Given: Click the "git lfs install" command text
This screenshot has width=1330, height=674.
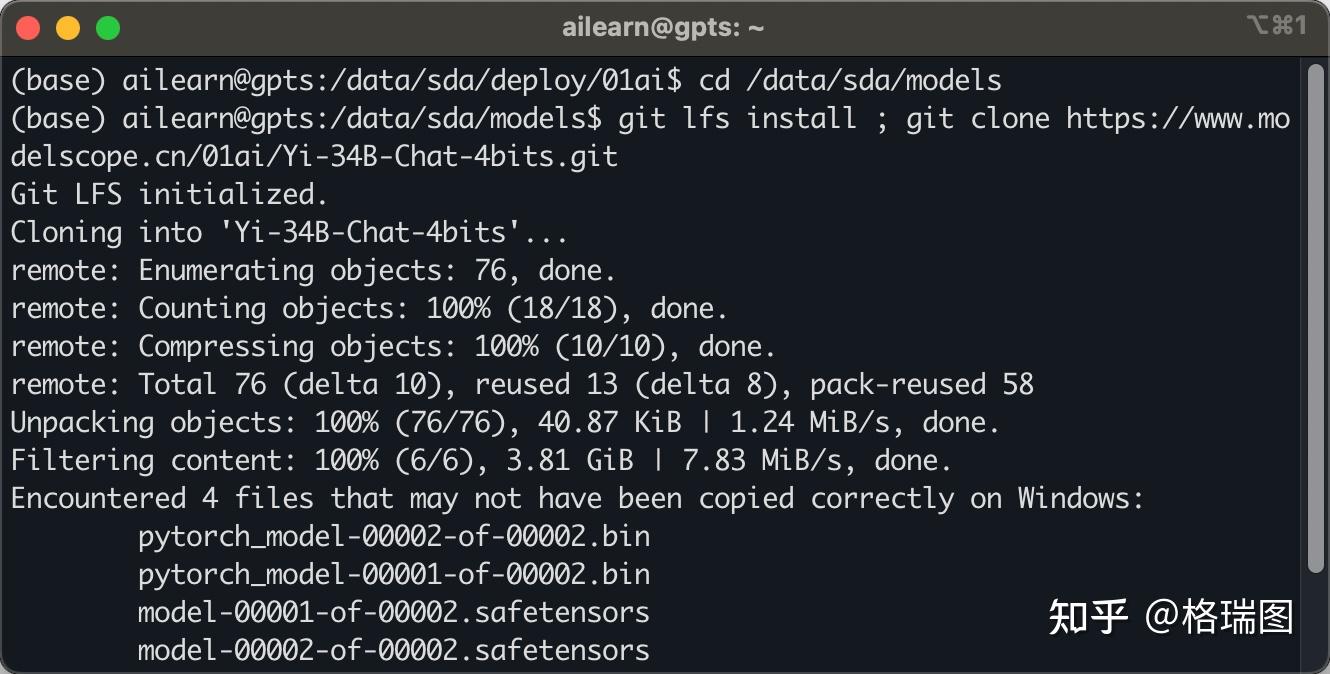Looking at the screenshot, I should coord(737,119).
